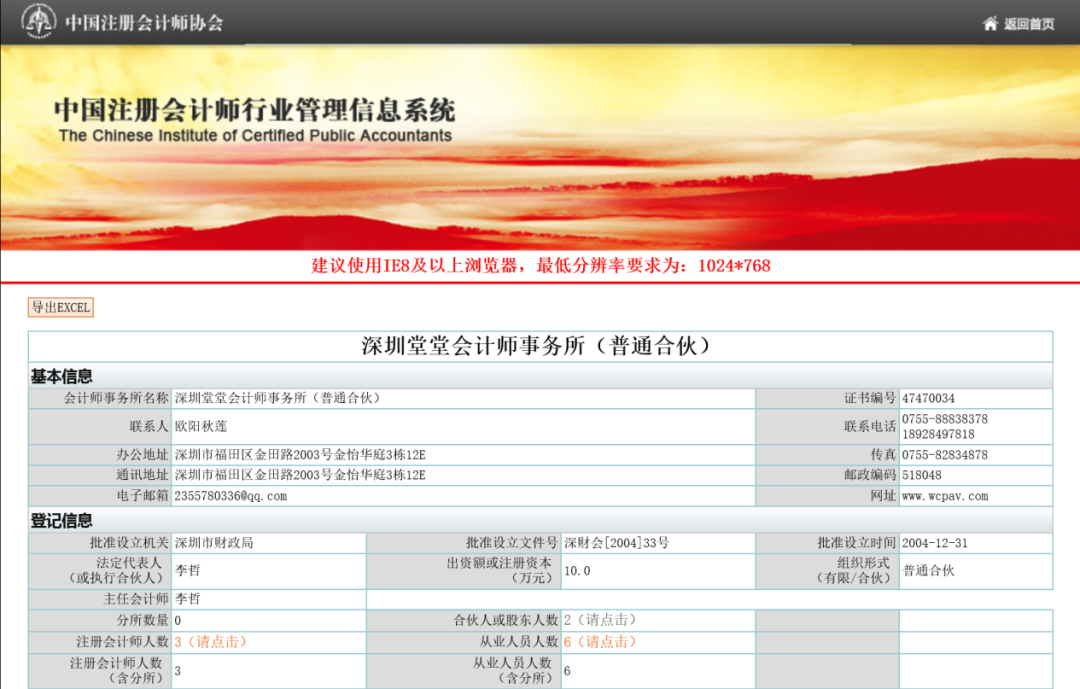
Task: Click the 导出EXCEL button
Action: point(61,307)
